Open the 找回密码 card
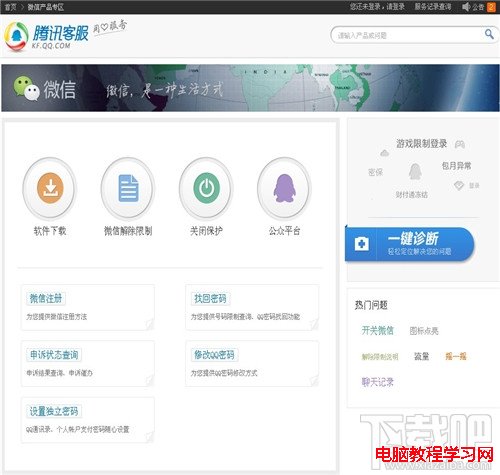Screen dimensions: 500x475 pyautogui.click(x=252, y=307)
